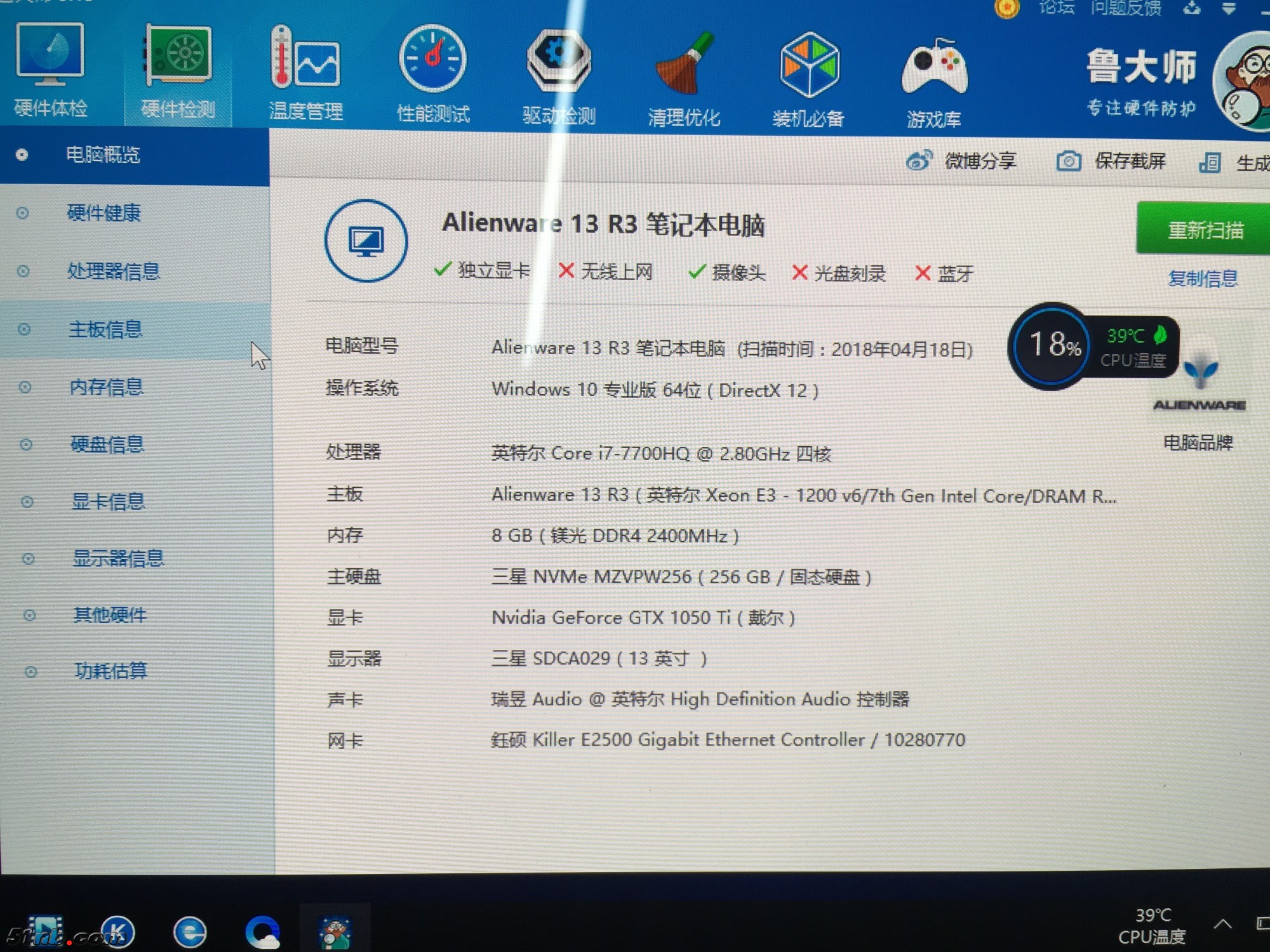1270x952 pixels.
Task: Select 处理器信息 in the sidebar
Action: pyautogui.click(x=113, y=271)
